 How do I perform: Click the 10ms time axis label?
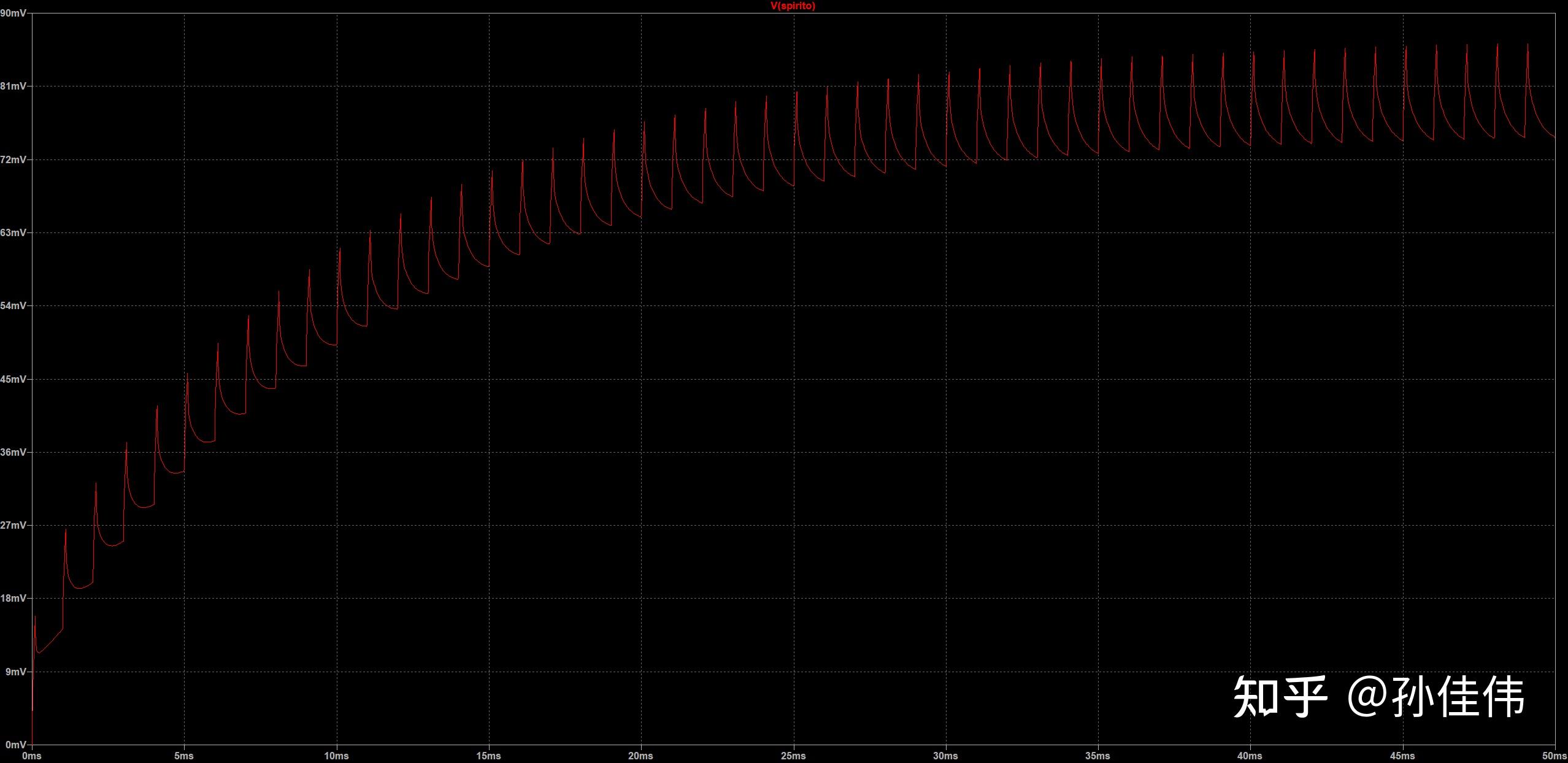coord(336,756)
